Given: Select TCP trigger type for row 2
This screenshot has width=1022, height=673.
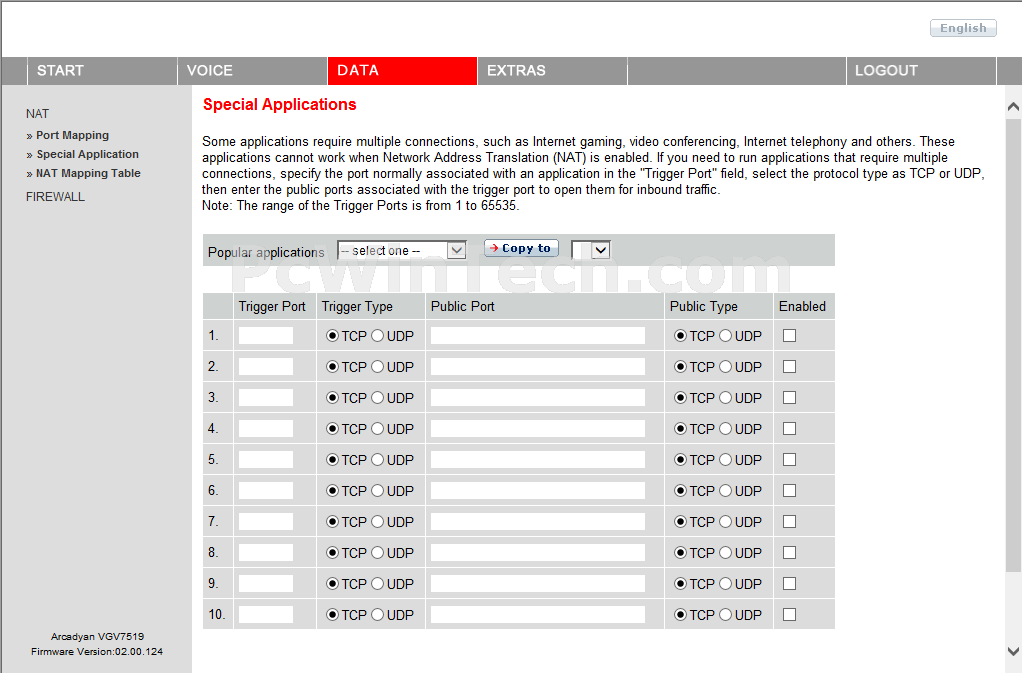Looking at the screenshot, I should tap(332, 367).
